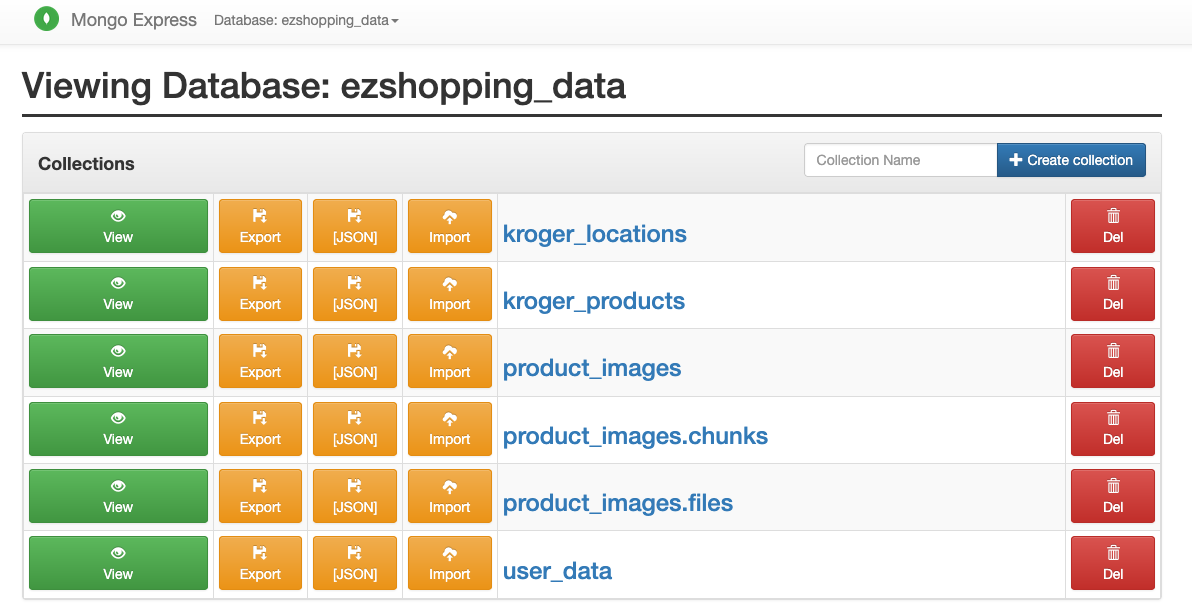View the kroger_locations collection

pyautogui.click(x=118, y=226)
